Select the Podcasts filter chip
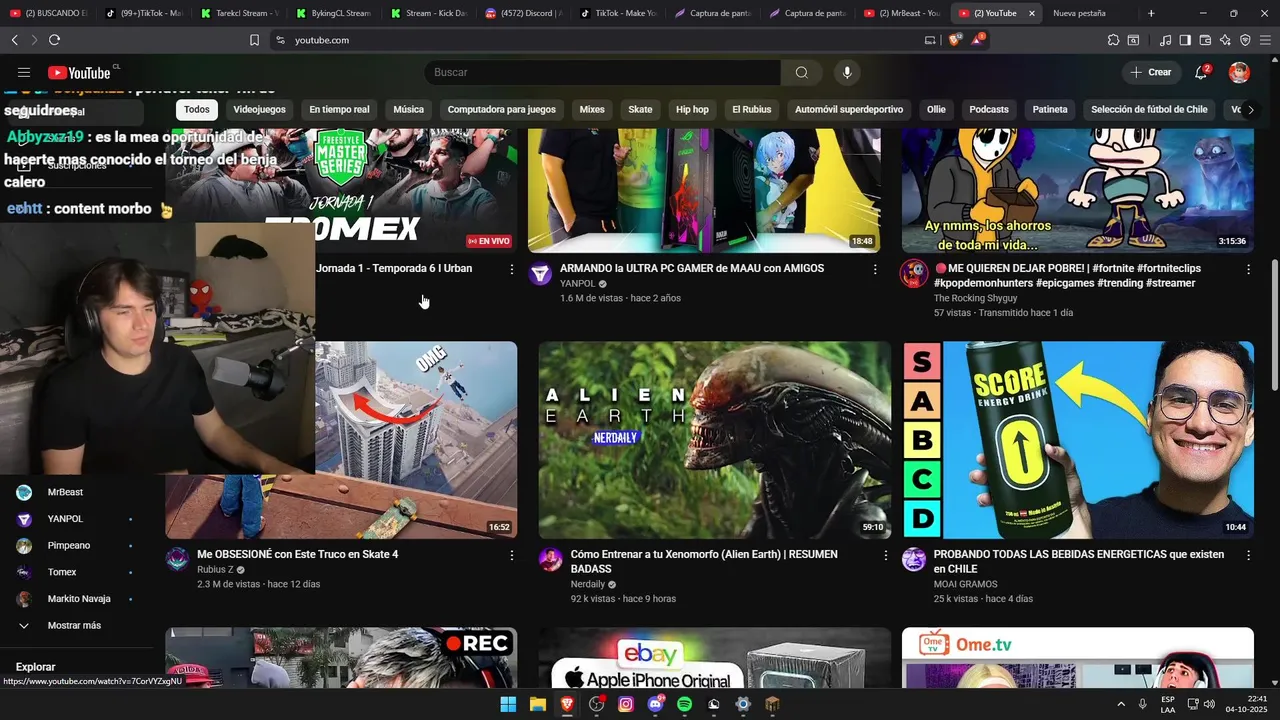Image resolution: width=1280 pixels, height=720 pixels. point(989,109)
